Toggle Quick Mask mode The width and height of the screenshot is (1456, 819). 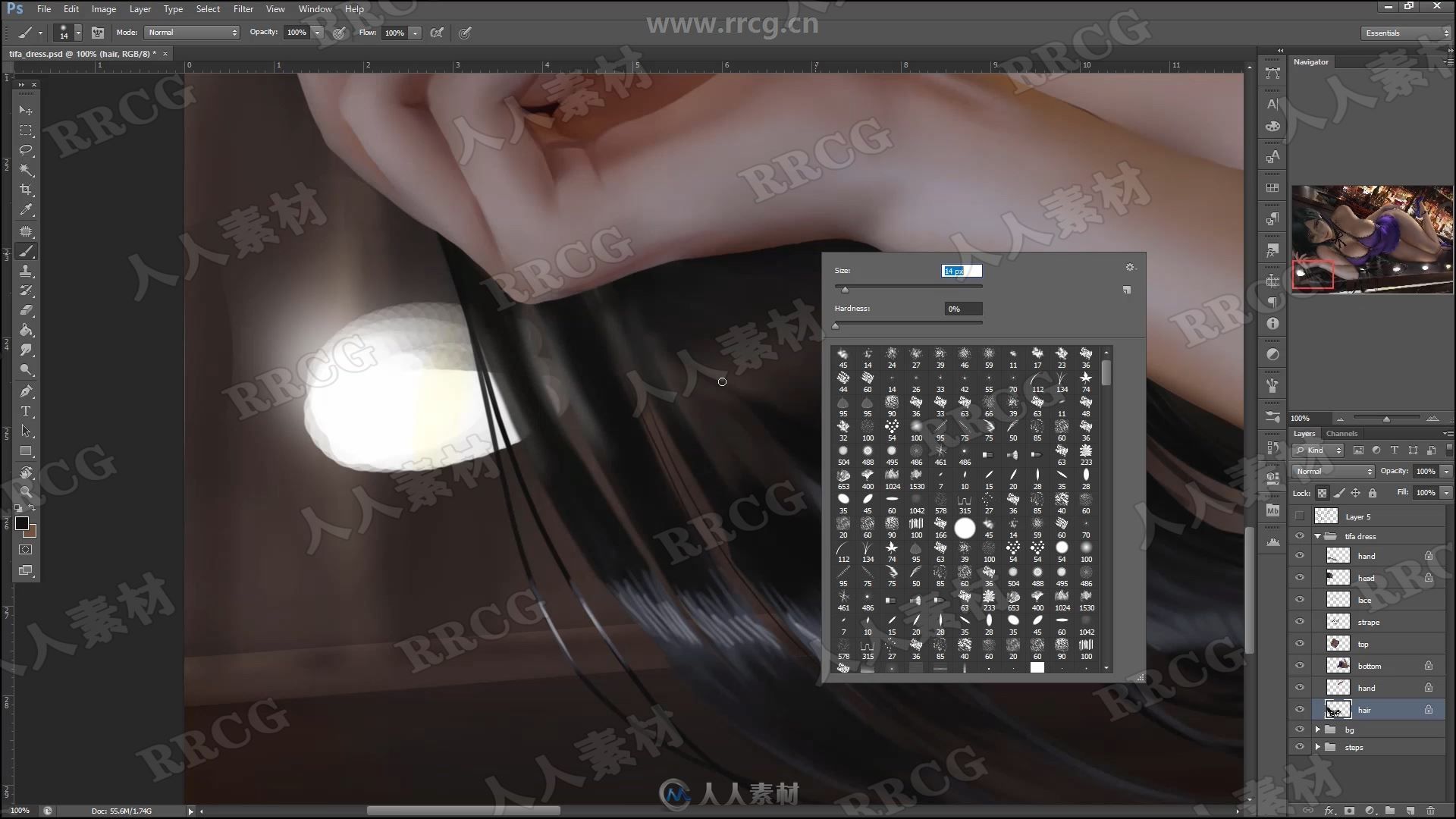point(26,550)
